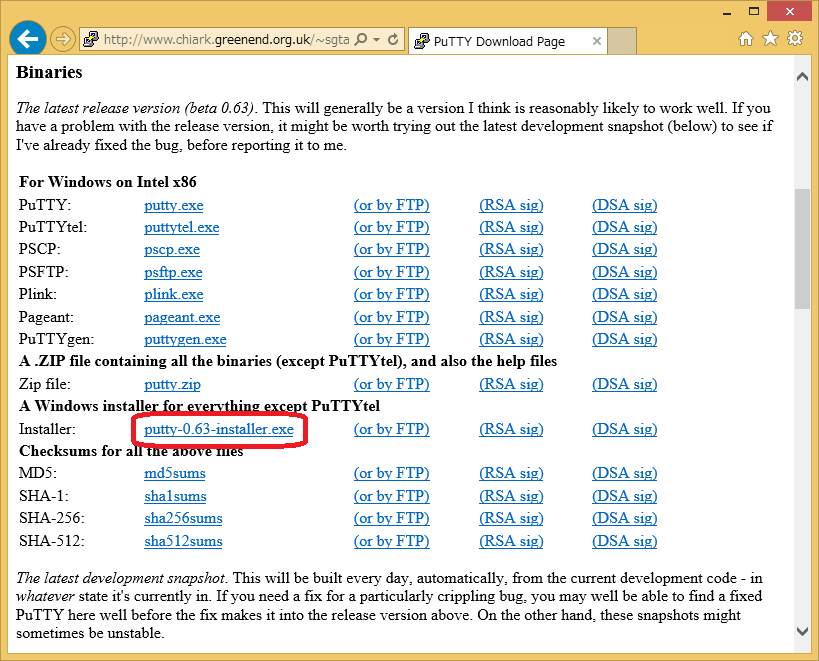Click DSA sig in Installer row
This screenshot has width=819, height=661.
625,429
